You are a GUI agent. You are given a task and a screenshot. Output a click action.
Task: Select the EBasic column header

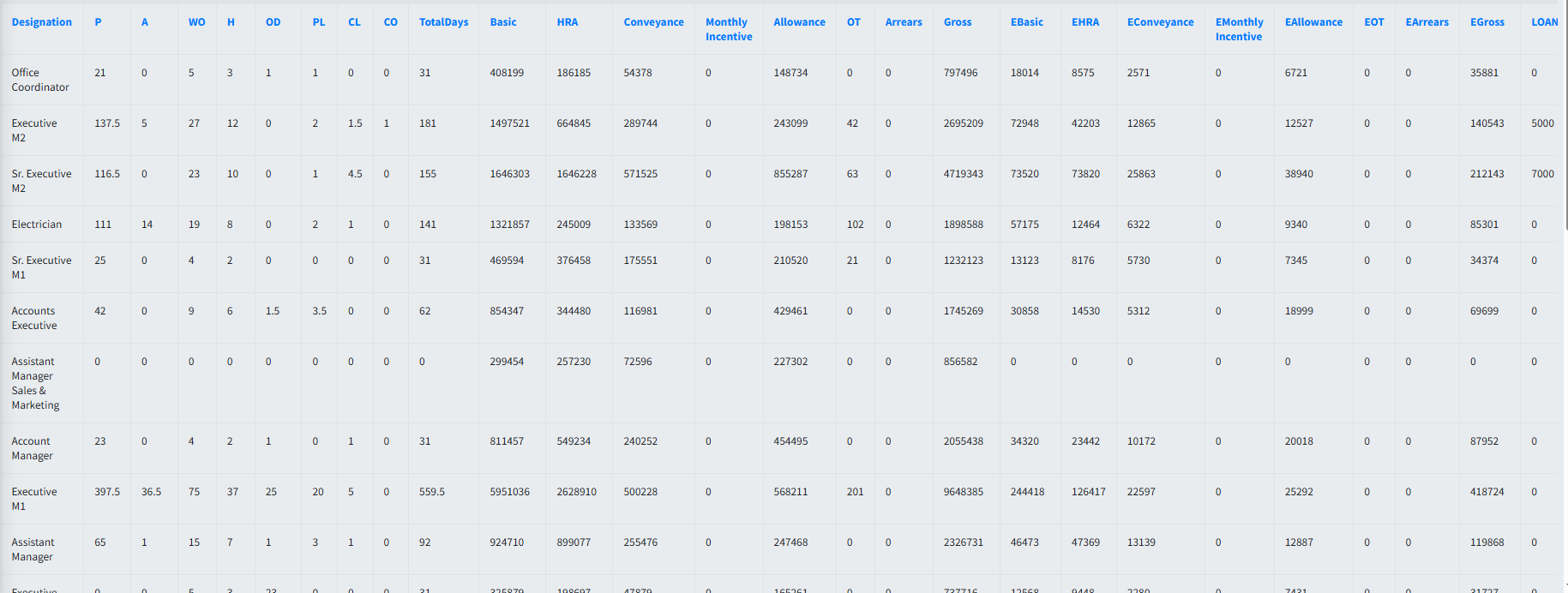tap(1027, 22)
